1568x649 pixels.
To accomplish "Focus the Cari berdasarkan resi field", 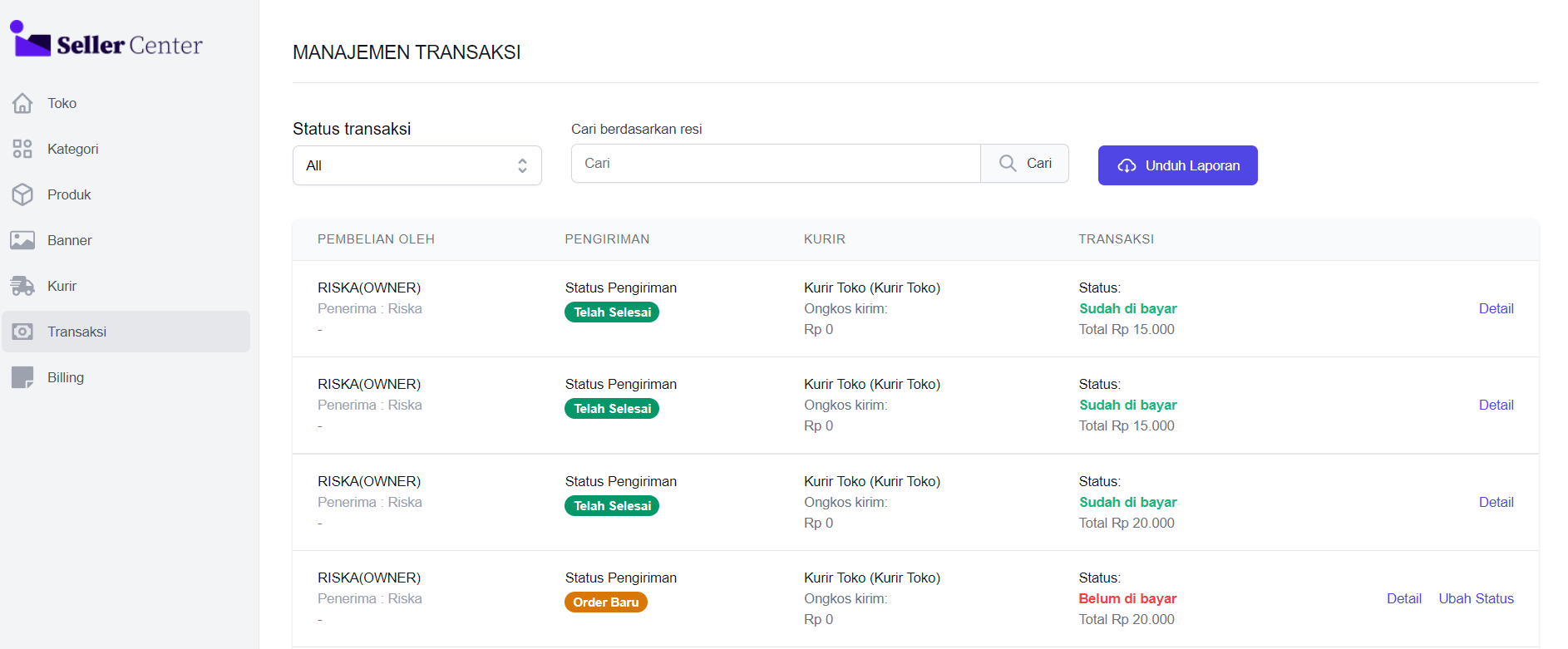I will (x=775, y=164).
